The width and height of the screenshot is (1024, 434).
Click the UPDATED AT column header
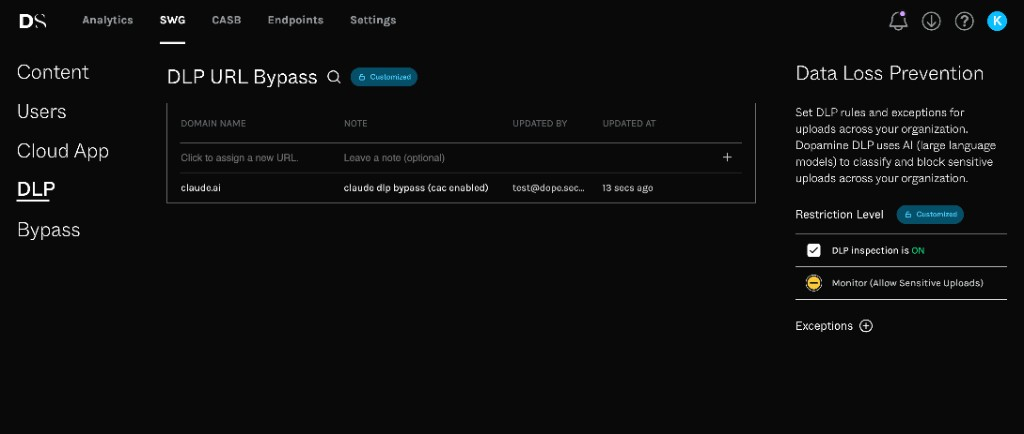pyautogui.click(x=629, y=123)
